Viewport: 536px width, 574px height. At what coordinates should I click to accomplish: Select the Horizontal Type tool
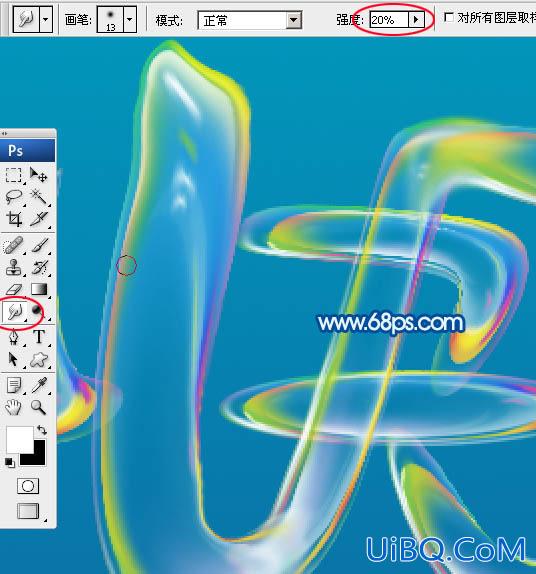click(39, 337)
